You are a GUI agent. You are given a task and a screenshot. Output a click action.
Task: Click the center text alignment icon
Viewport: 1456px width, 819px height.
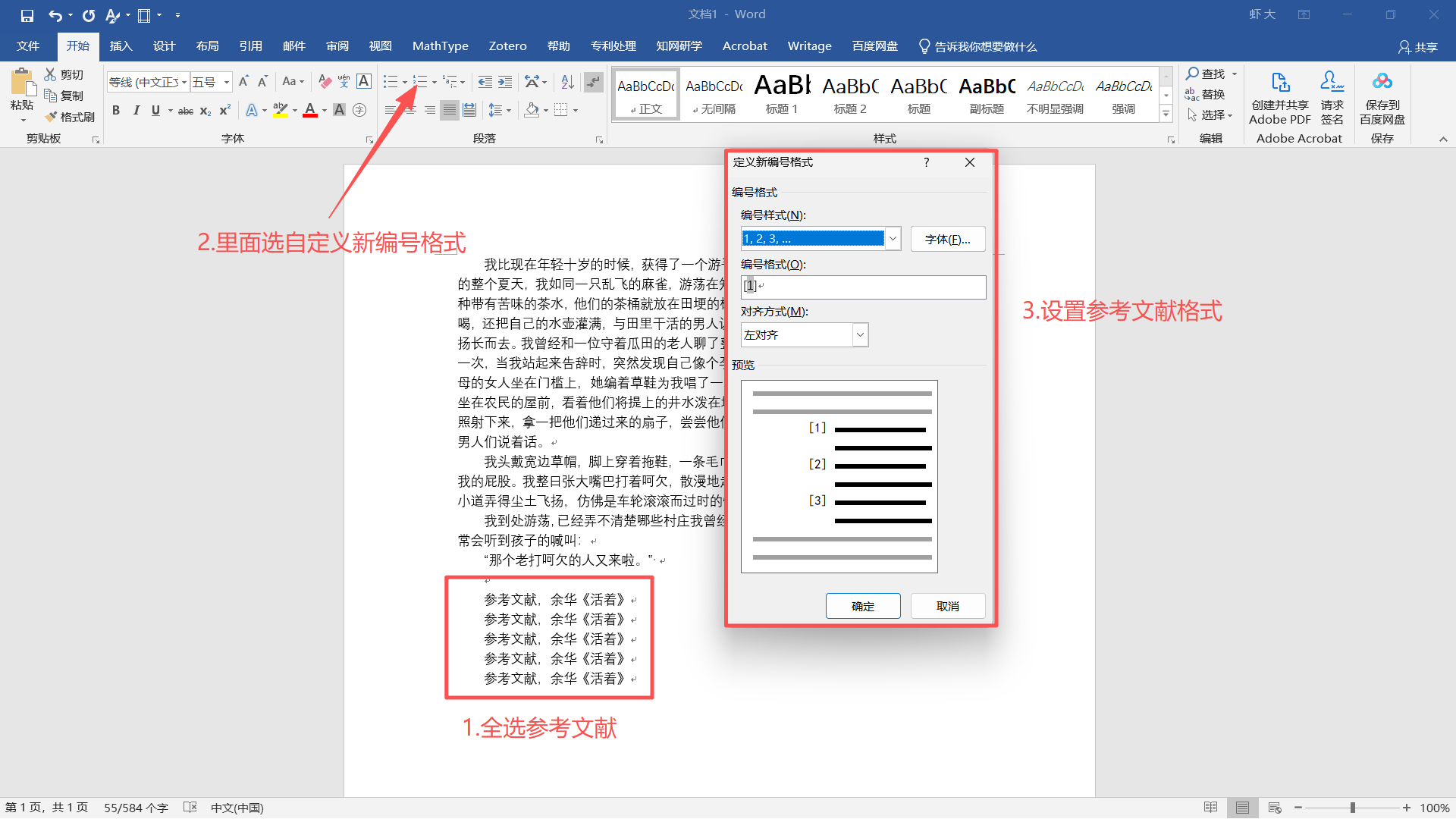(x=410, y=111)
